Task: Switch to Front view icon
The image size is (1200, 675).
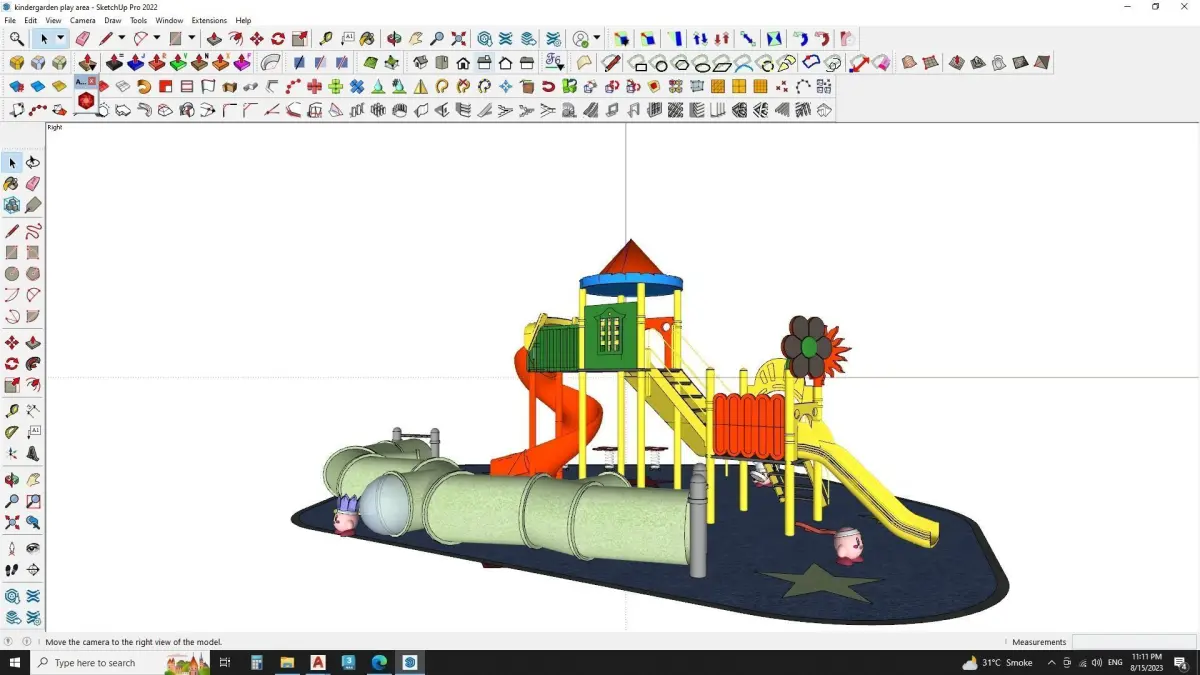Action: [x=463, y=63]
